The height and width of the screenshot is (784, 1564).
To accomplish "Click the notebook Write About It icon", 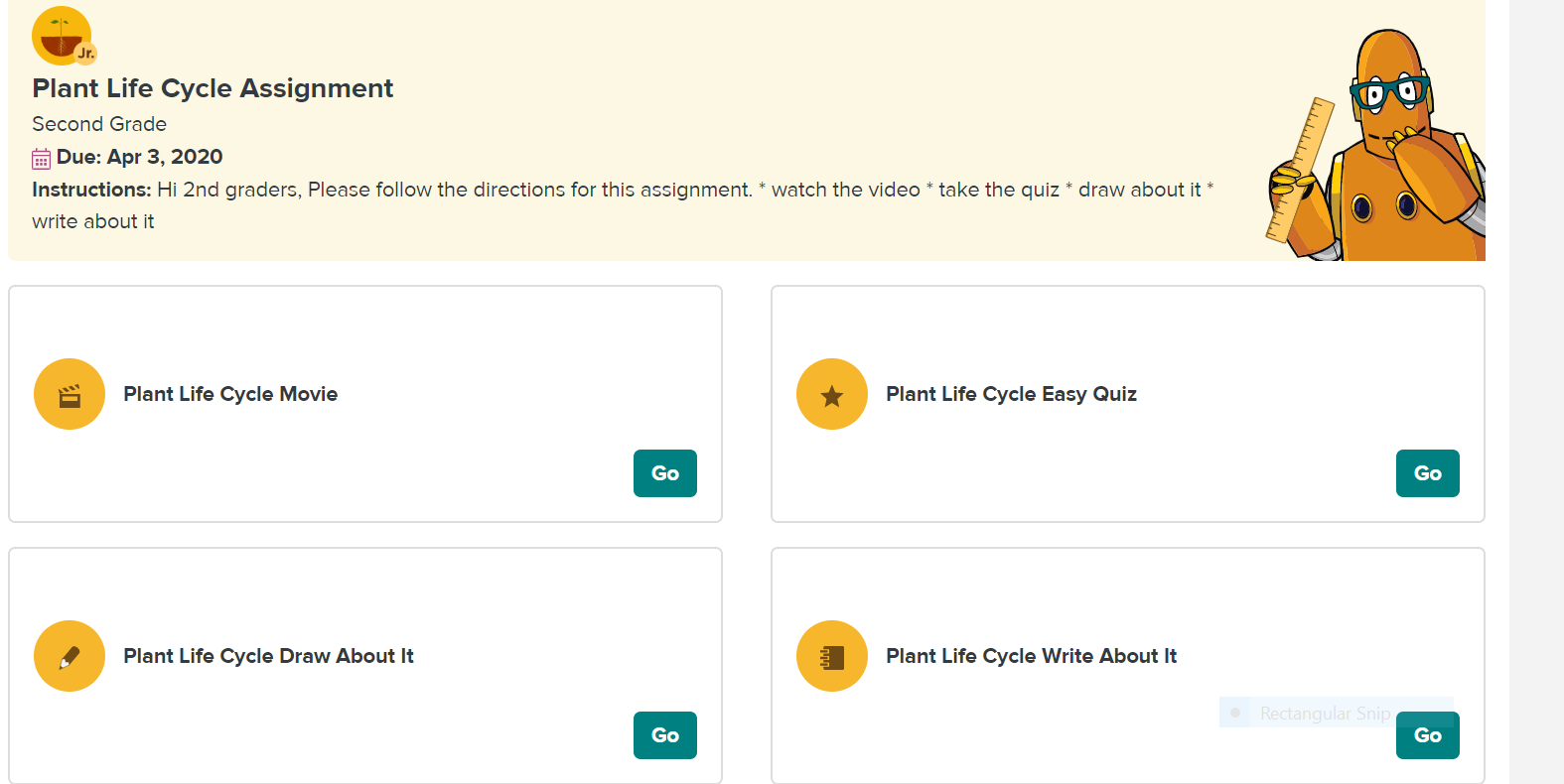I will [832, 656].
